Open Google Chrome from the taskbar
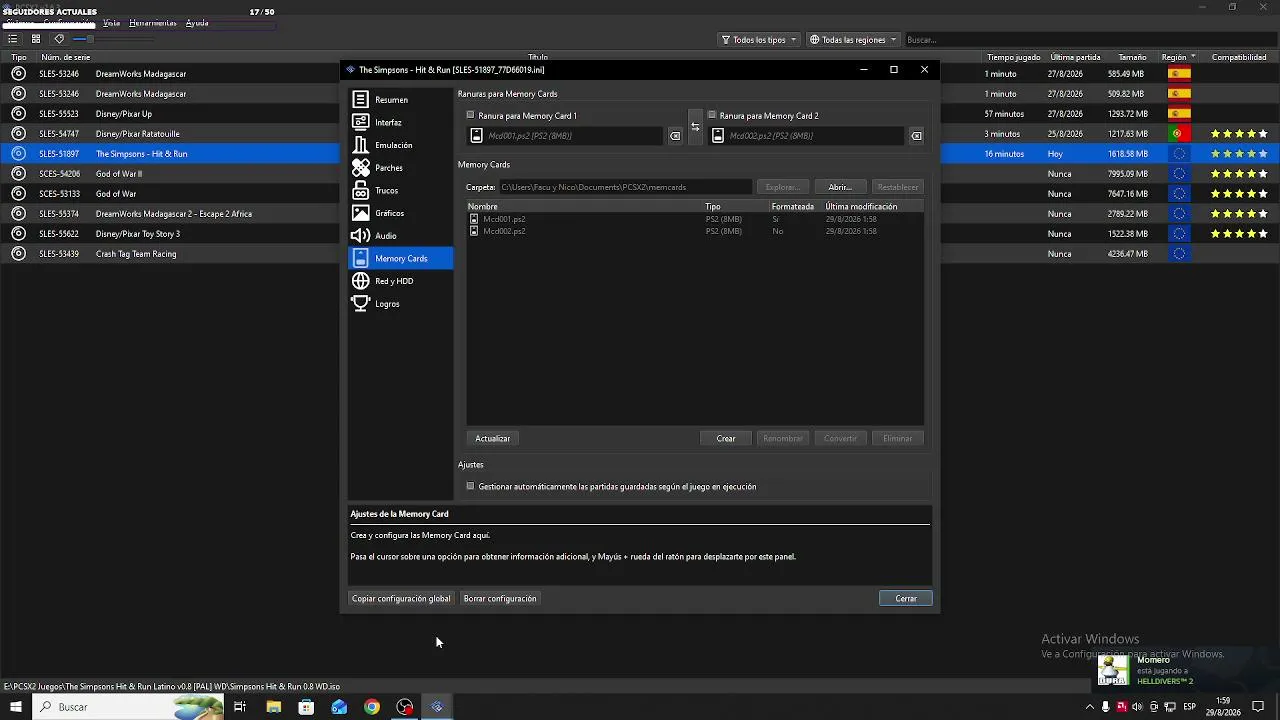This screenshot has height=720, width=1280. pyautogui.click(x=372, y=707)
